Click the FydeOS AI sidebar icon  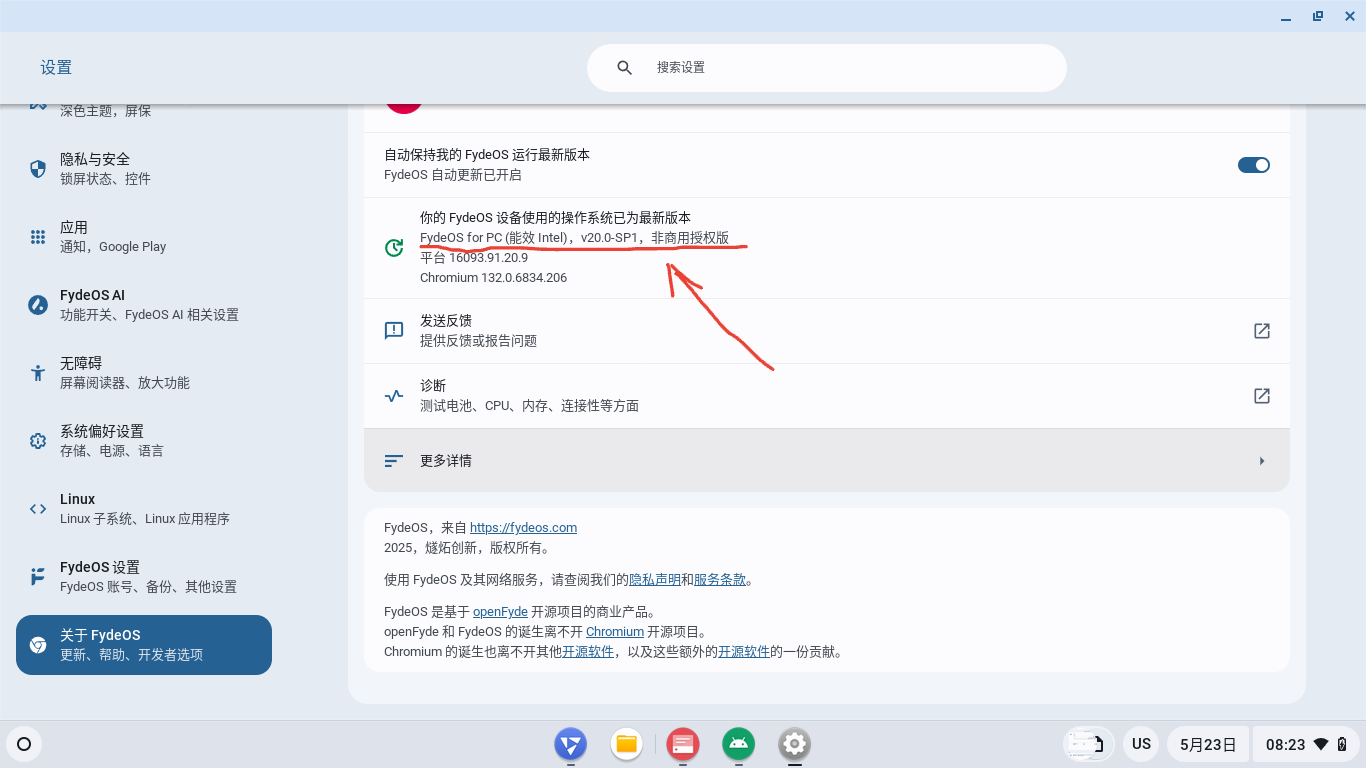pyautogui.click(x=38, y=305)
